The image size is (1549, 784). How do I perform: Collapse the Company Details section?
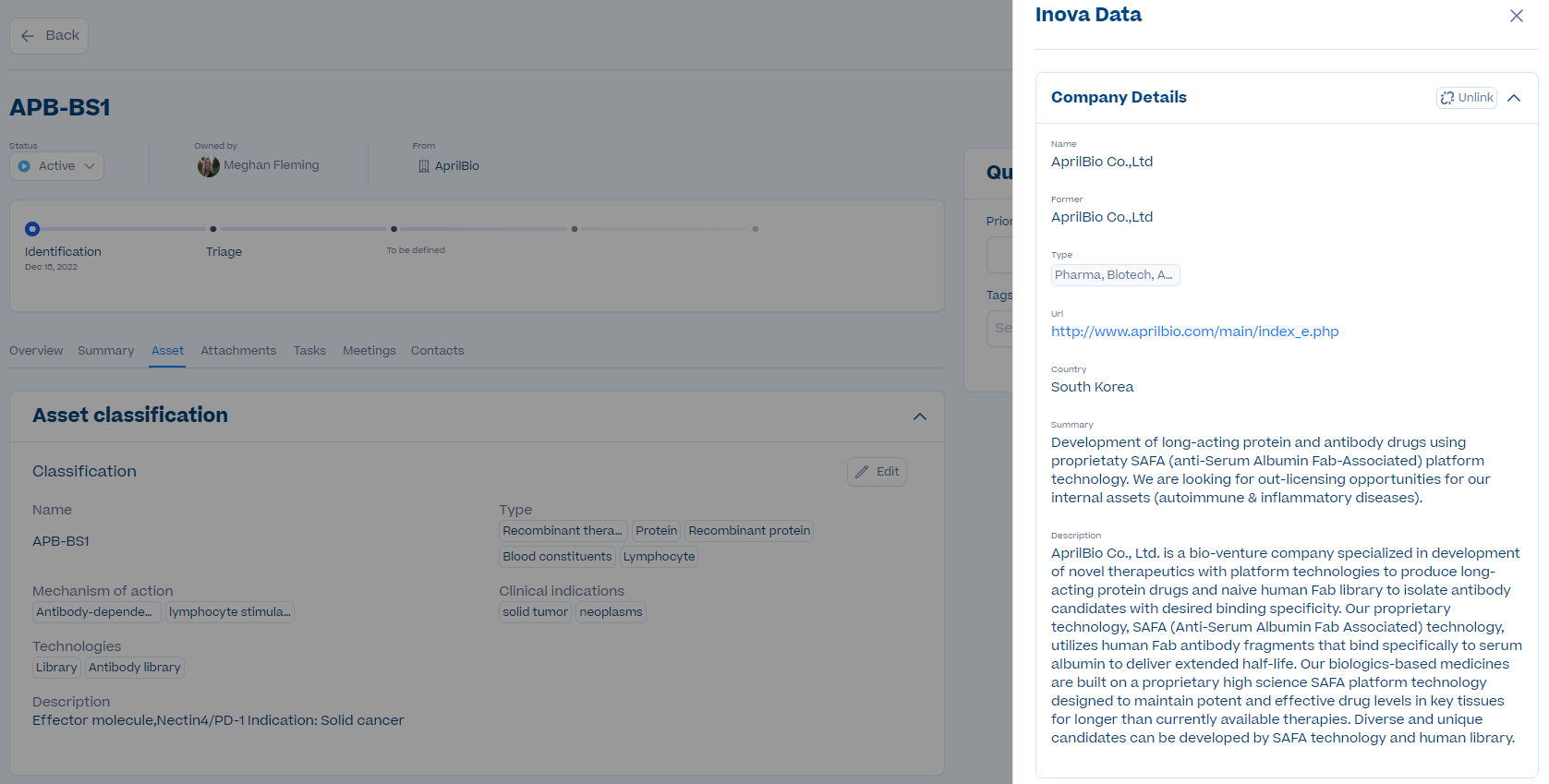1514,98
